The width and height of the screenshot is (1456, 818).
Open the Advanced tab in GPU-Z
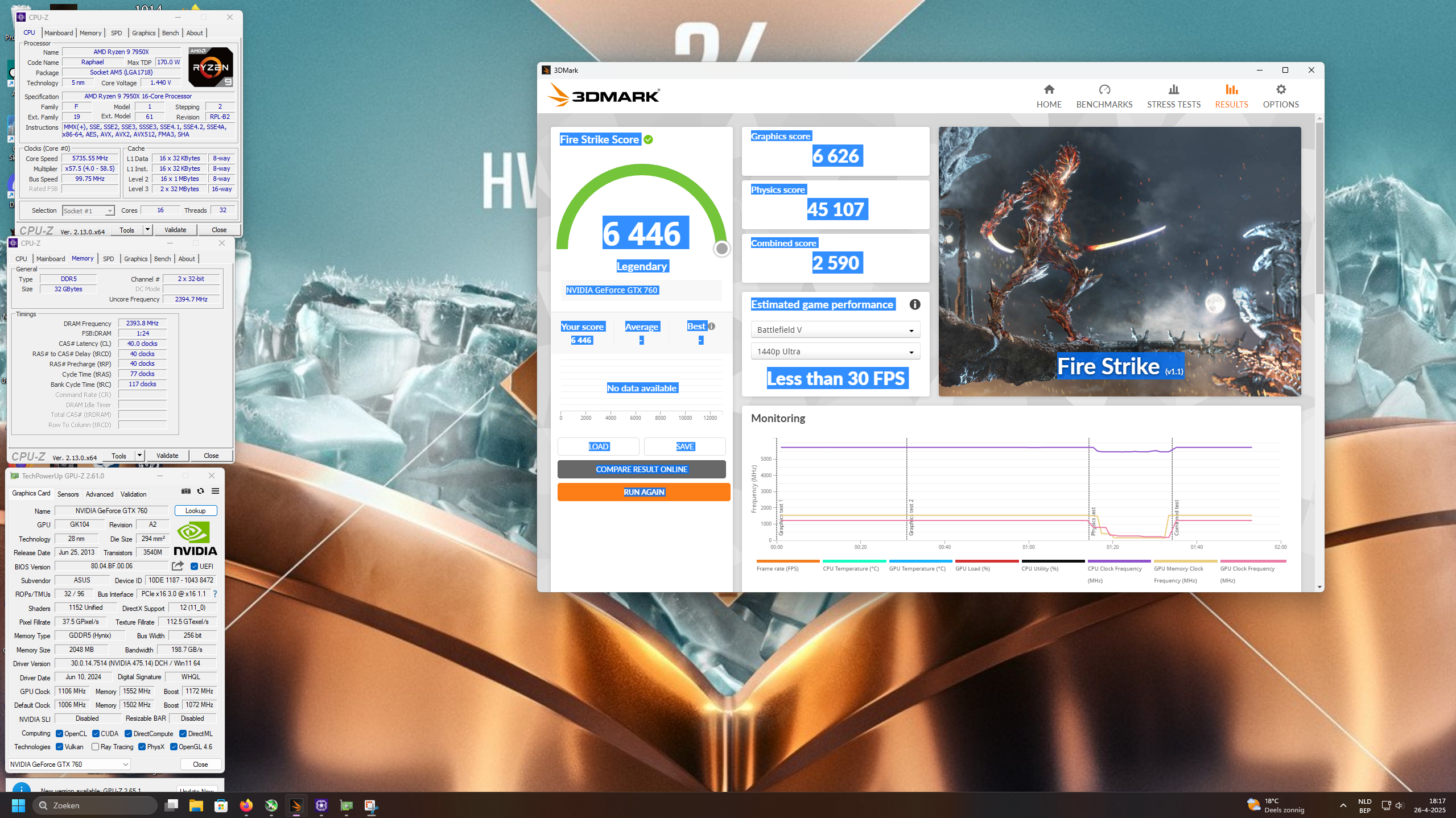tap(100, 494)
